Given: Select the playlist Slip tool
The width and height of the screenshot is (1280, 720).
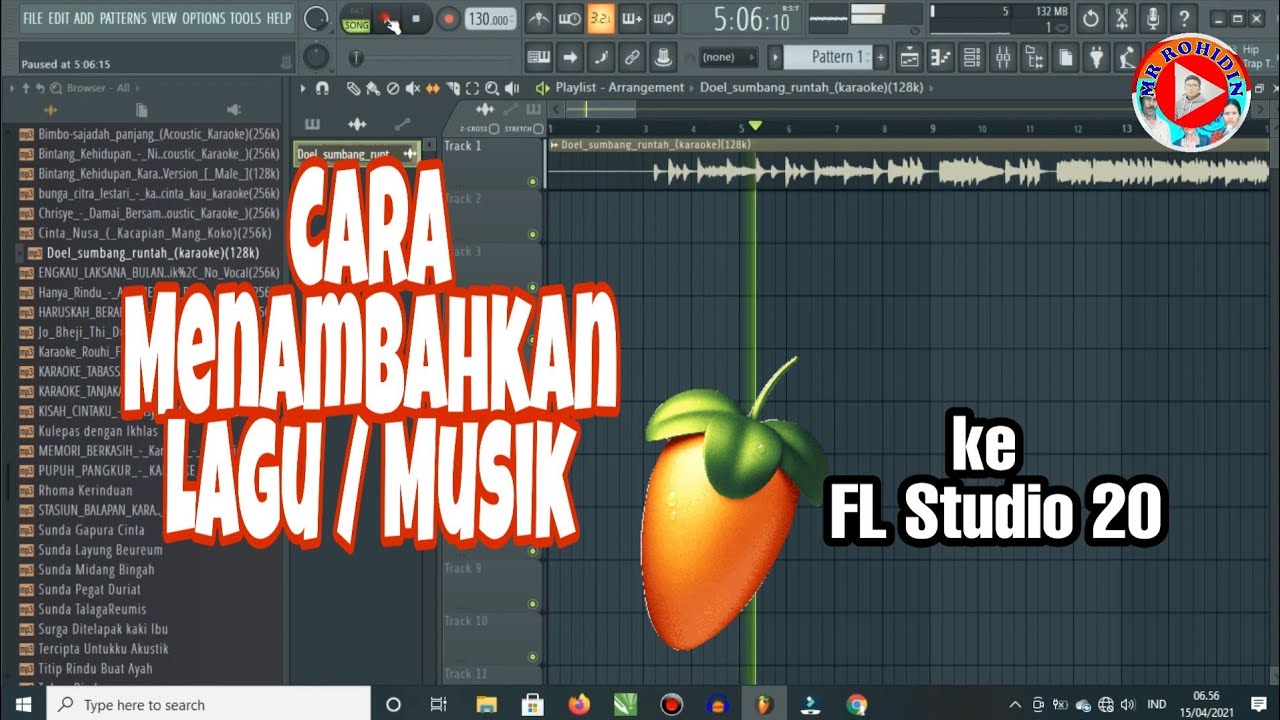Looking at the screenshot, I should [x=433, y=88].
